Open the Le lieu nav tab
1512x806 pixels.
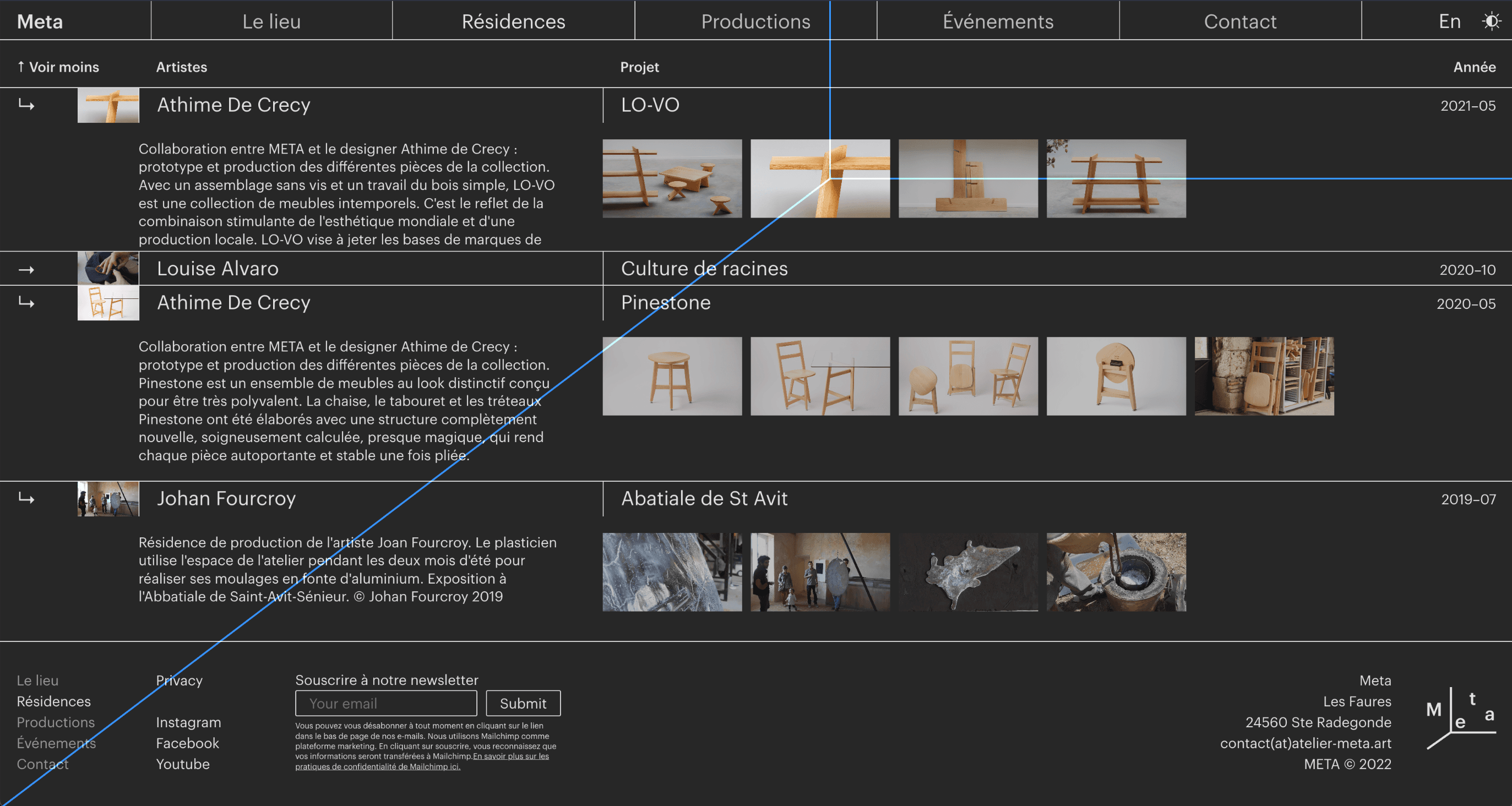click(271, 21)
